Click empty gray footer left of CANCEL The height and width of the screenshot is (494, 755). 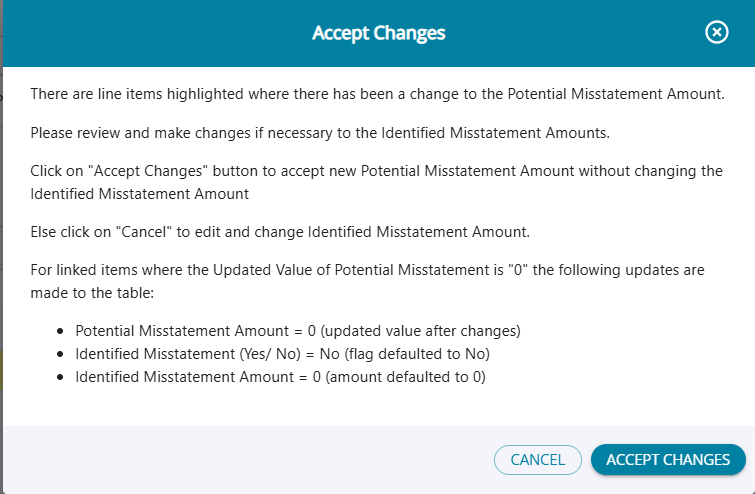click(250, 460)
